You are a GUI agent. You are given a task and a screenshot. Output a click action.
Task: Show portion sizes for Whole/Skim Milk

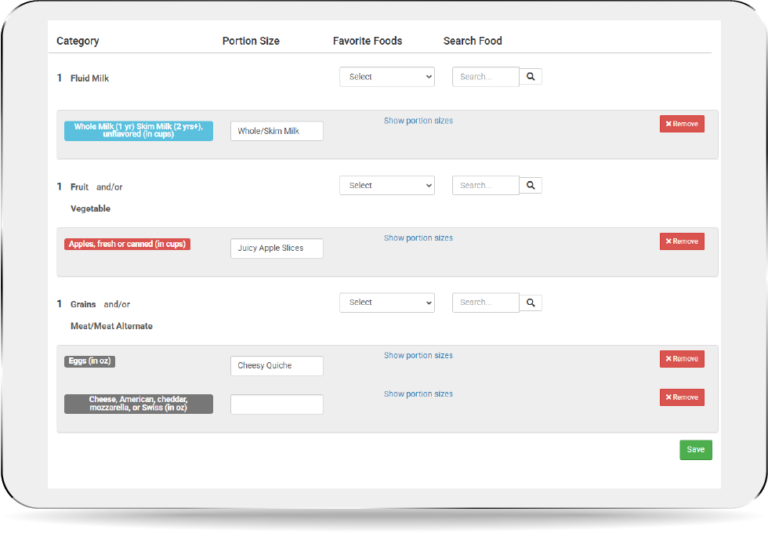(418, 121)
